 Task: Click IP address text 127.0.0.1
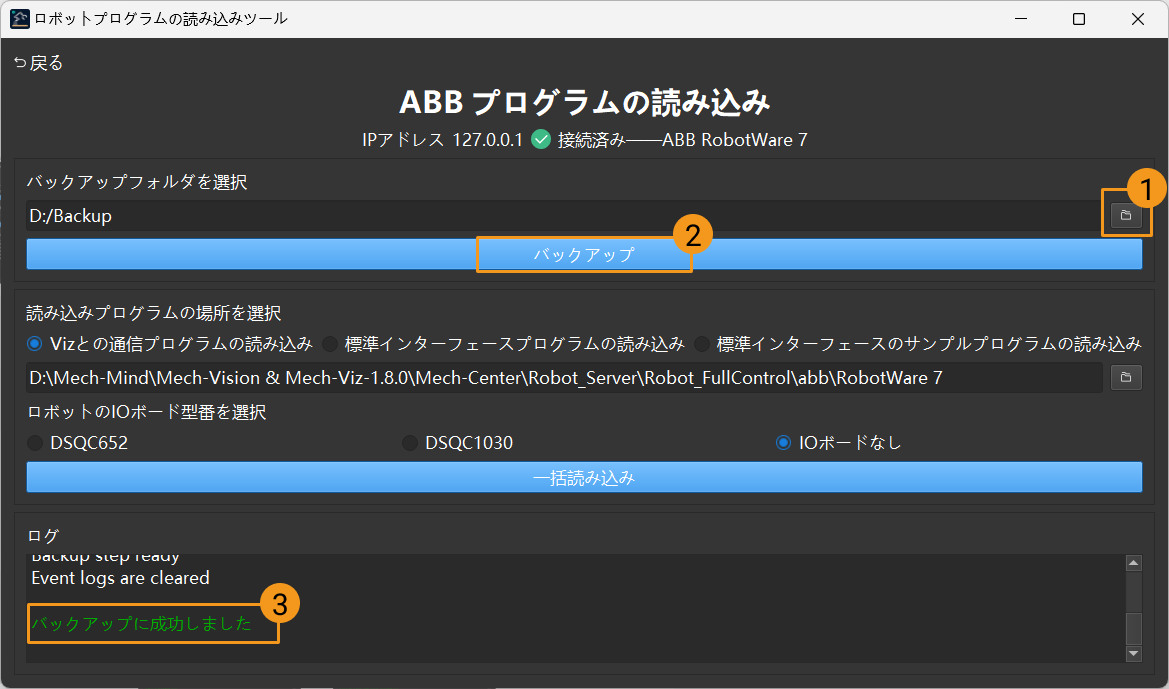[x=488, y=139]
